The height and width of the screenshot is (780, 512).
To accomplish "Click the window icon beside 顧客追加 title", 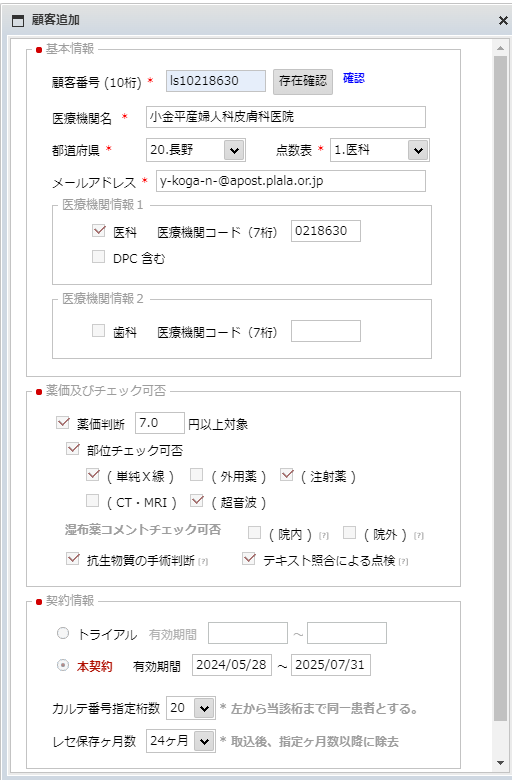I will click(18, 20).
